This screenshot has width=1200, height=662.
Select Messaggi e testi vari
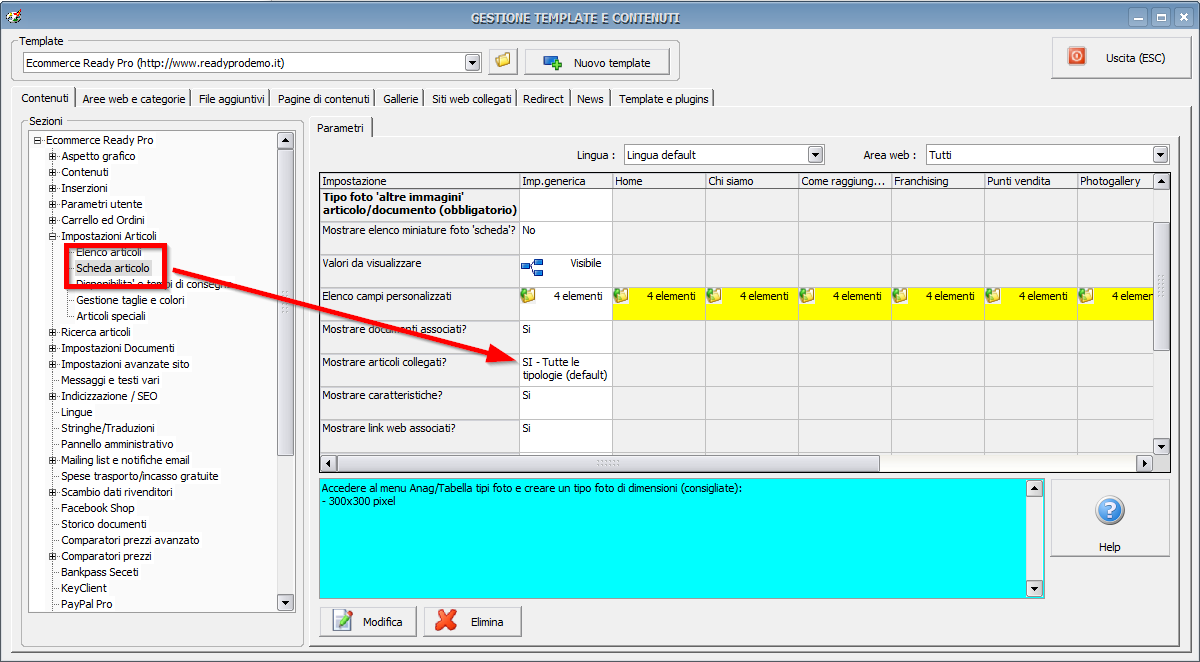110,380
